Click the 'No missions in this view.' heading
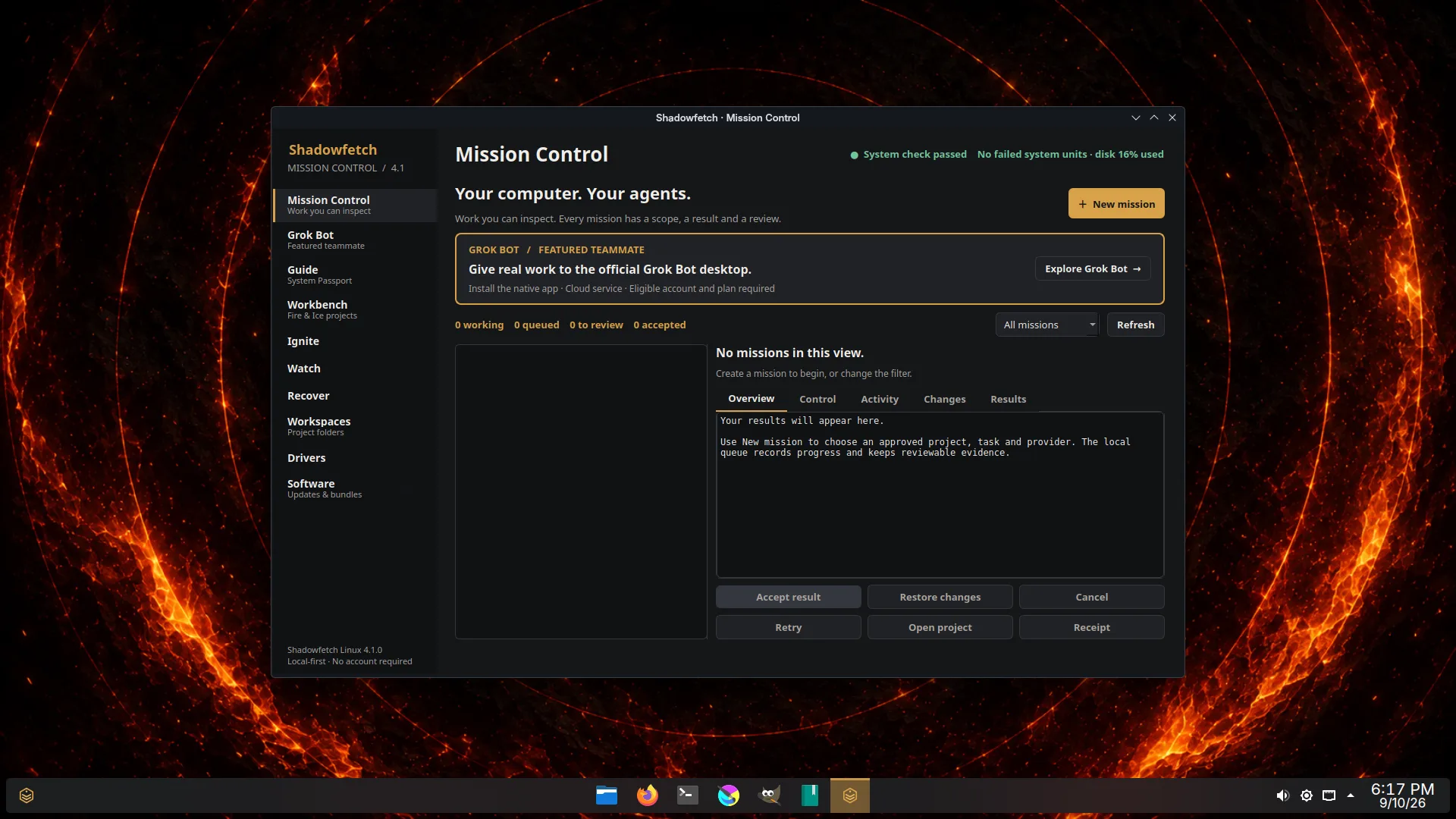This screenshot has height=819, width=1456. click(x=789, y=353)
